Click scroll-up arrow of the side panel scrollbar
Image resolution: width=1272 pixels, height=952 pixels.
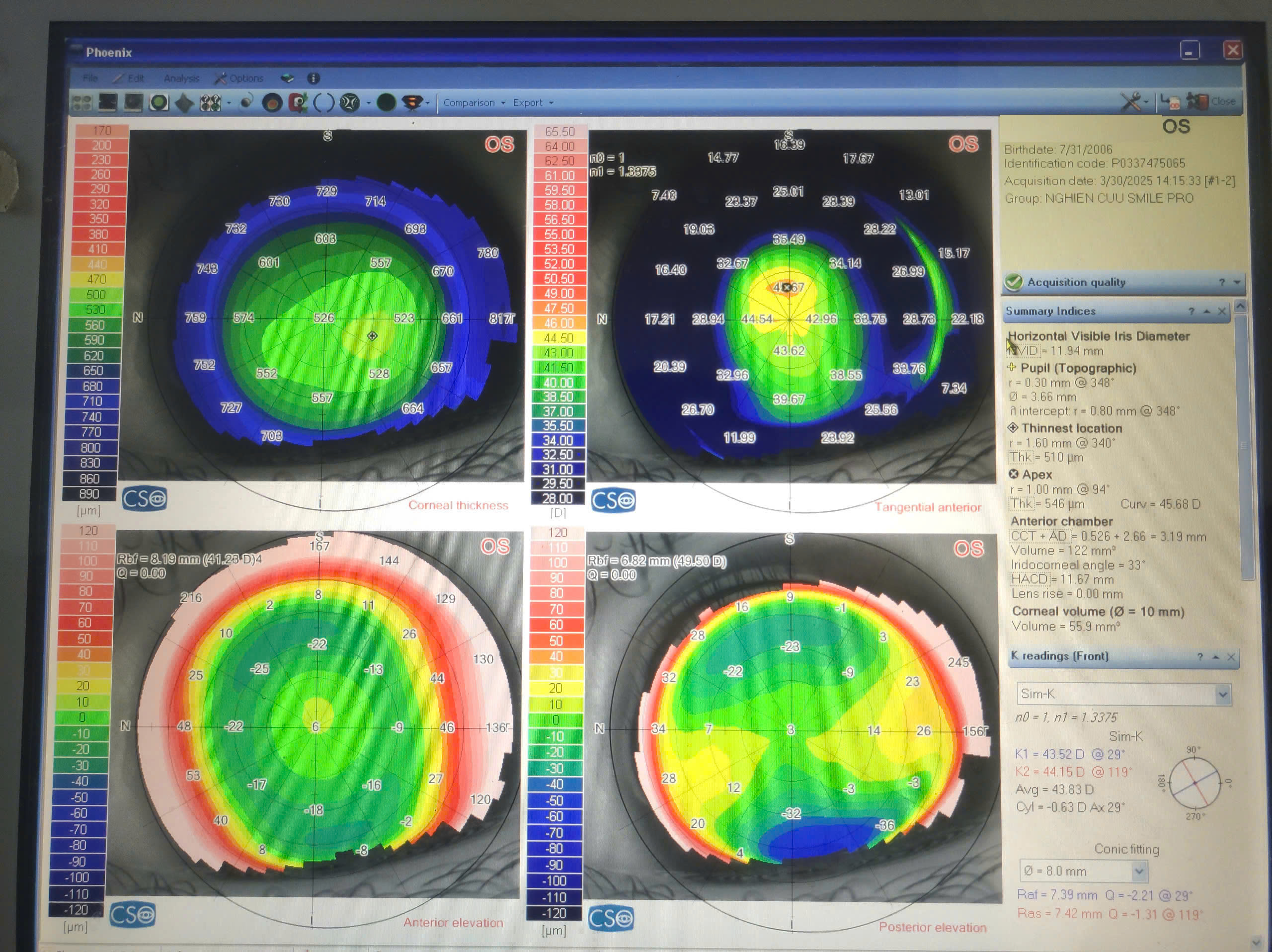[1240, 306]
